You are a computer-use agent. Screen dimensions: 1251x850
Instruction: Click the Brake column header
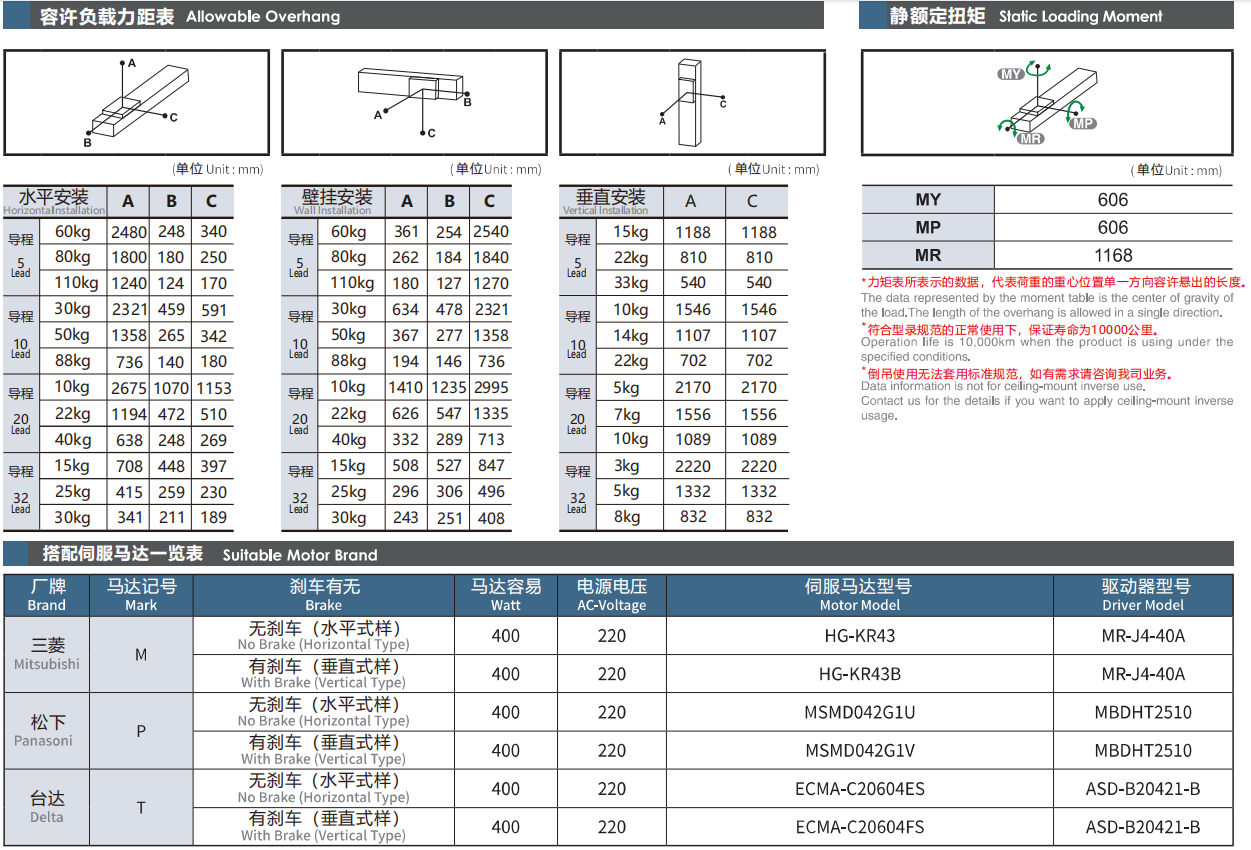coord(323,595)
